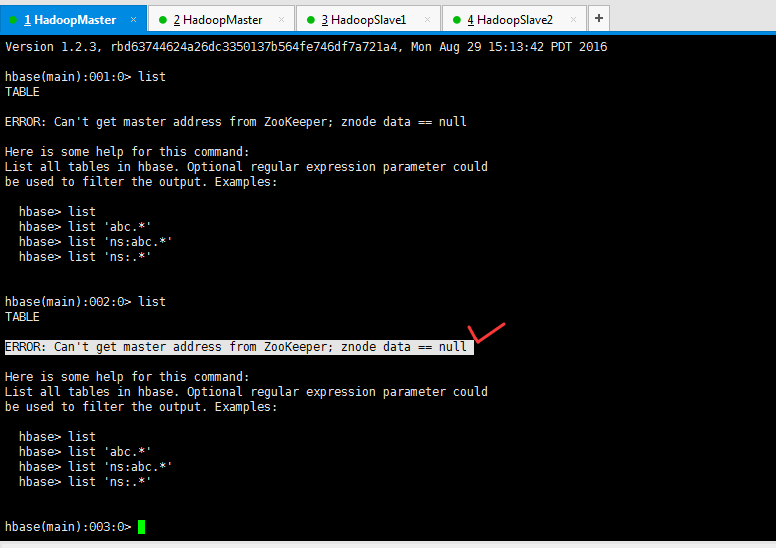Switch to the 1 HadoopMaster tab
Image resolution: width=776 pixels, height=548 pixels.
coord(73,20)
